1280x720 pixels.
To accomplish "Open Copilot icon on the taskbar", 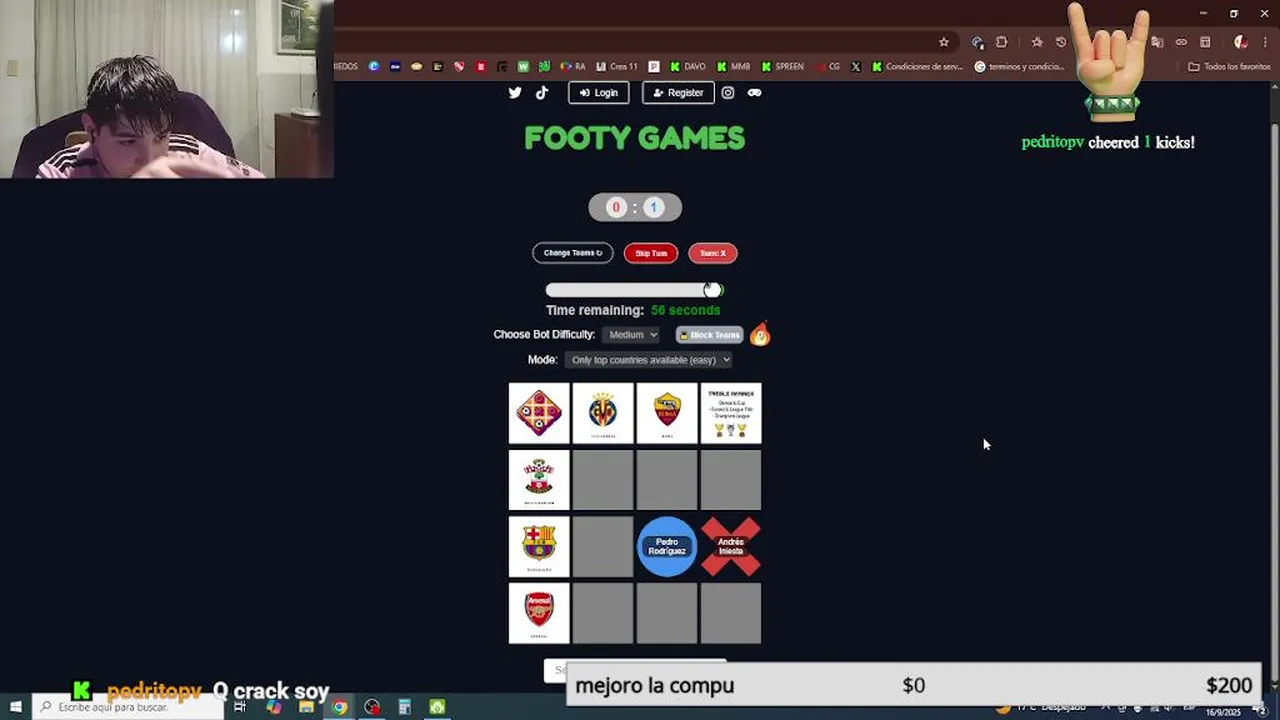I will tap(273, 707).
